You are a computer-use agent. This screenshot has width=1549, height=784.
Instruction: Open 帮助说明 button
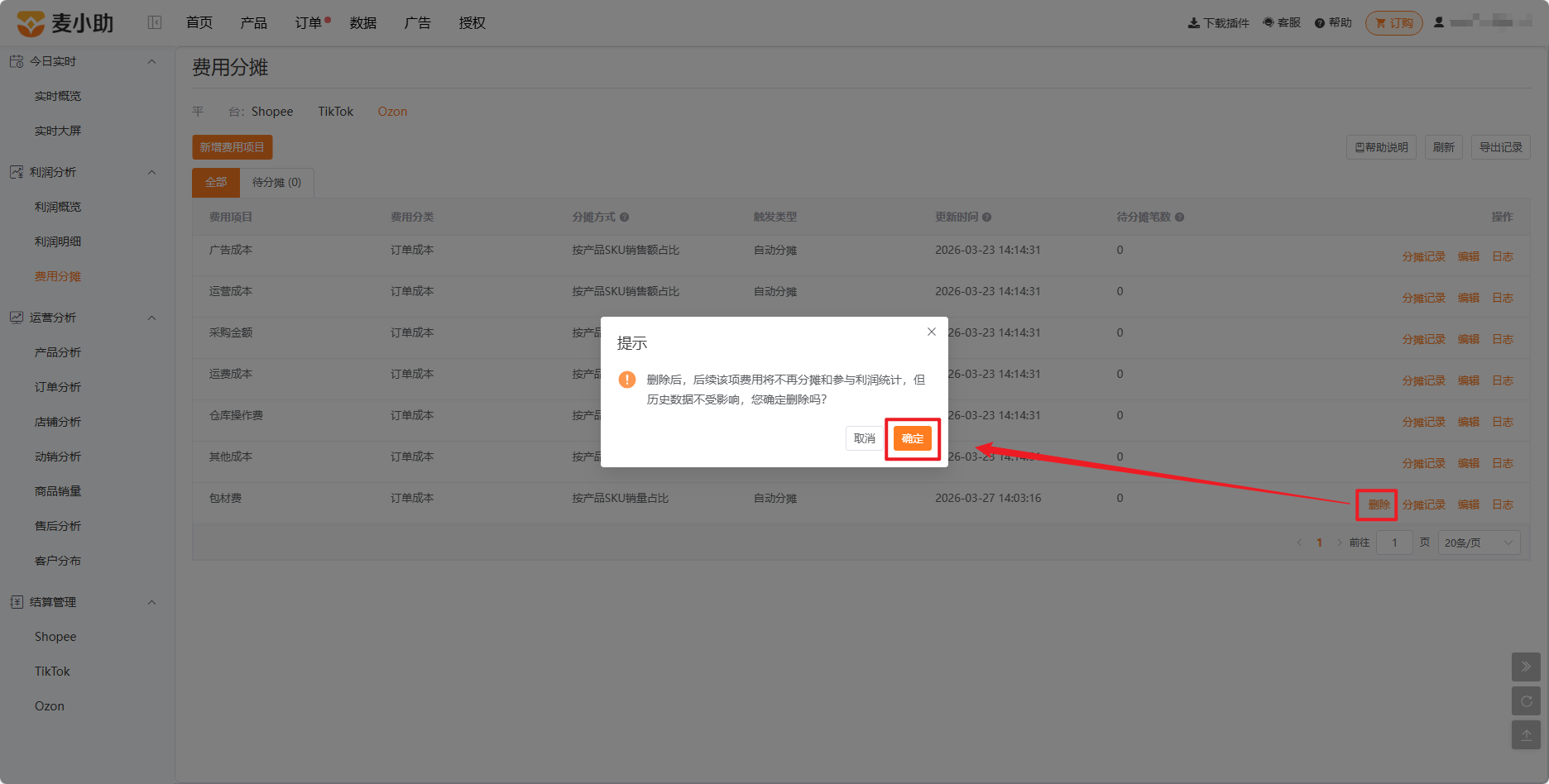(x=1382, y=147)
